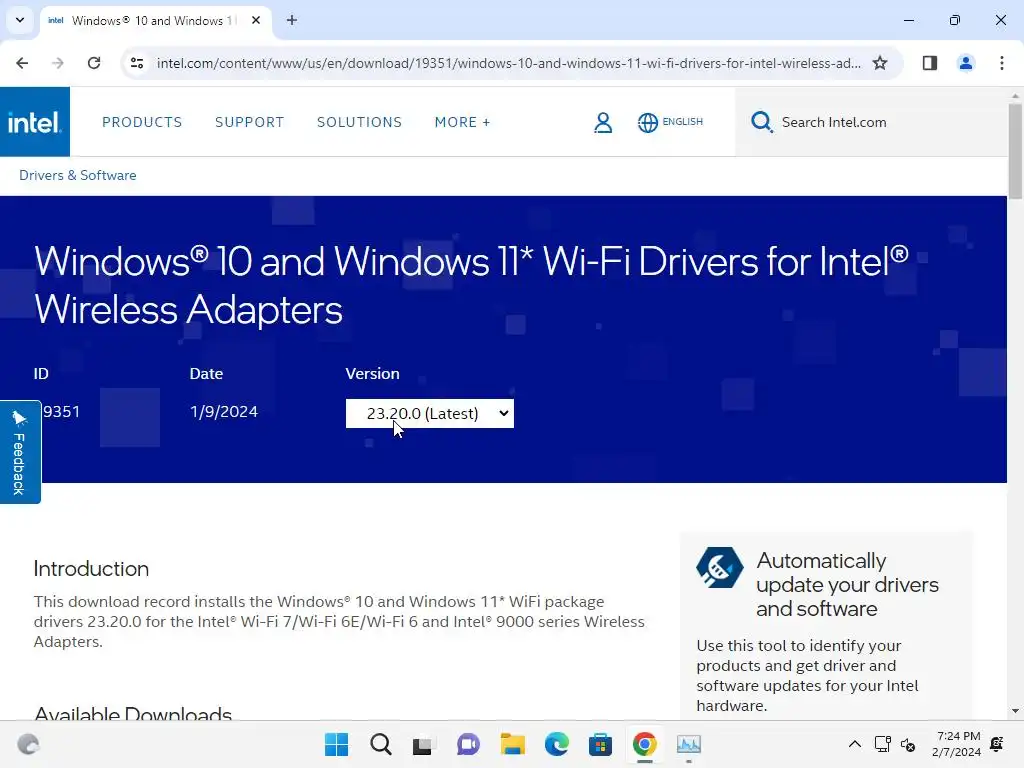1024x768 pixels.
Task: Open the Windows Start menu
Action: click(336, 744)
